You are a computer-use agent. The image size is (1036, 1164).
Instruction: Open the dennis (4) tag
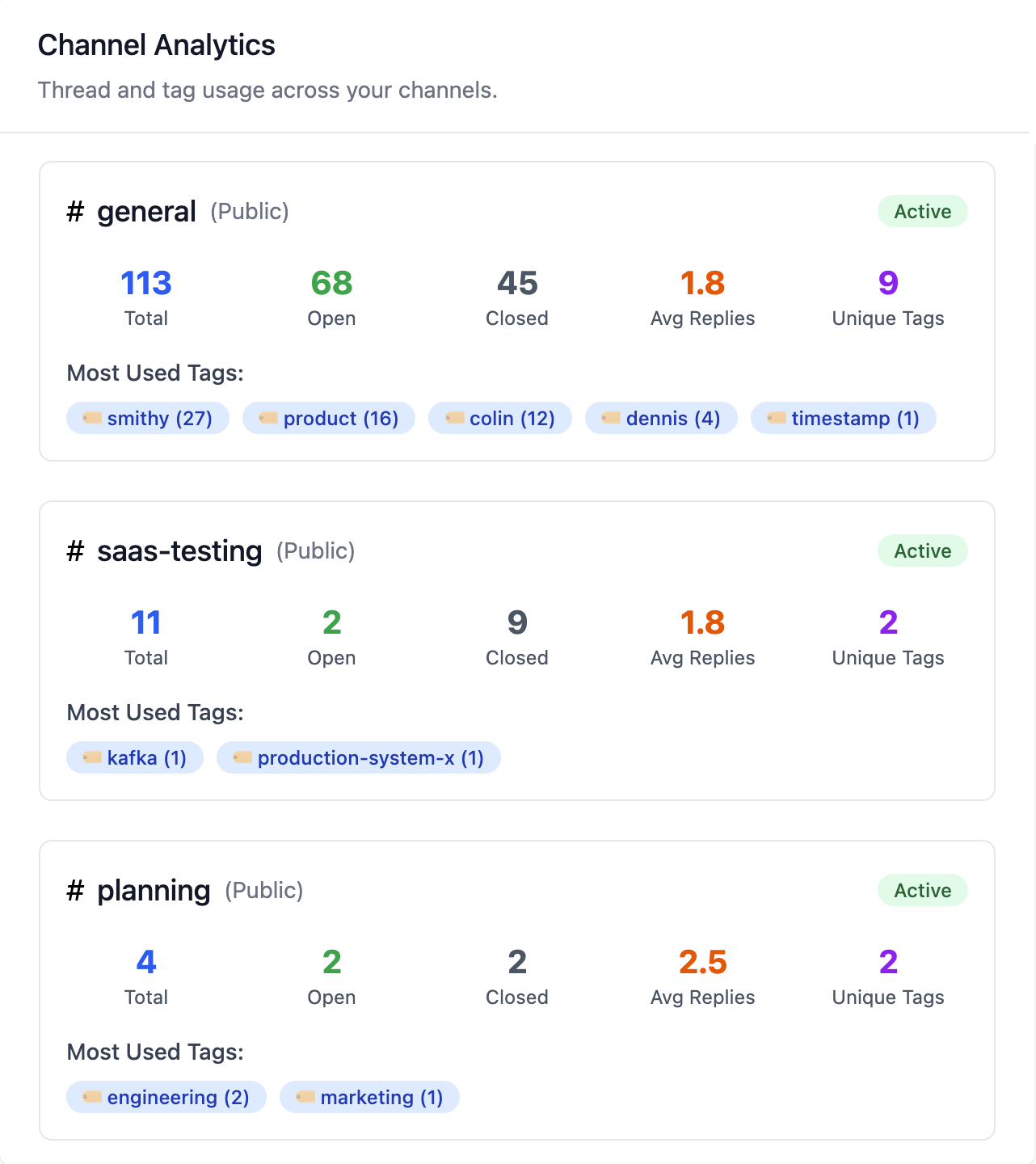(661, 418)
